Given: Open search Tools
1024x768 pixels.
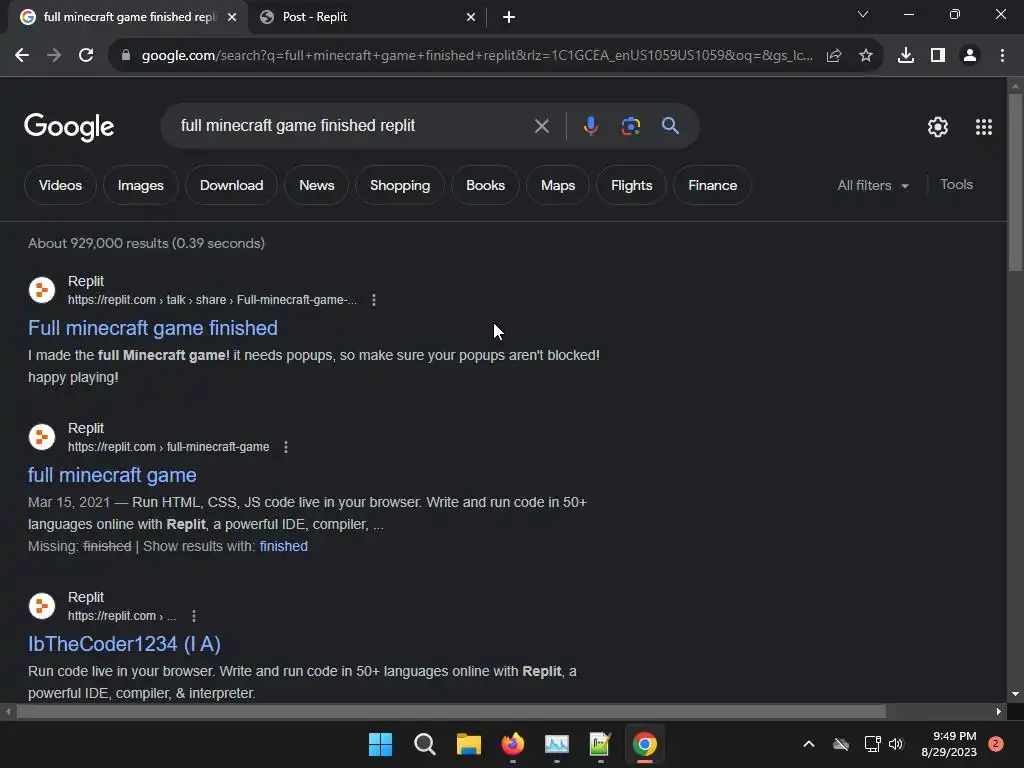Looking at the screenshot, I should pyautogui.click(x=956, y=185).
